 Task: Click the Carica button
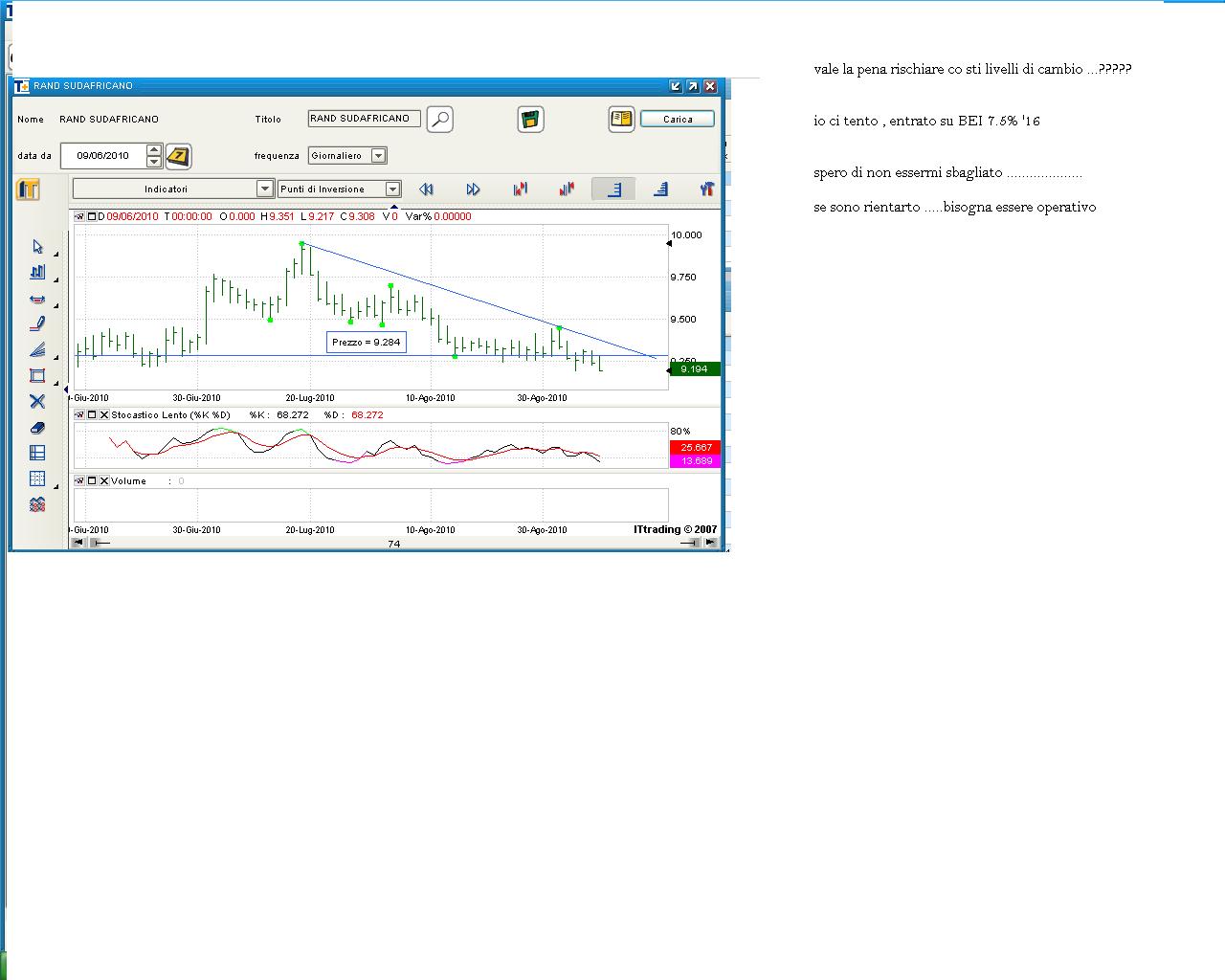coord(678,120)
